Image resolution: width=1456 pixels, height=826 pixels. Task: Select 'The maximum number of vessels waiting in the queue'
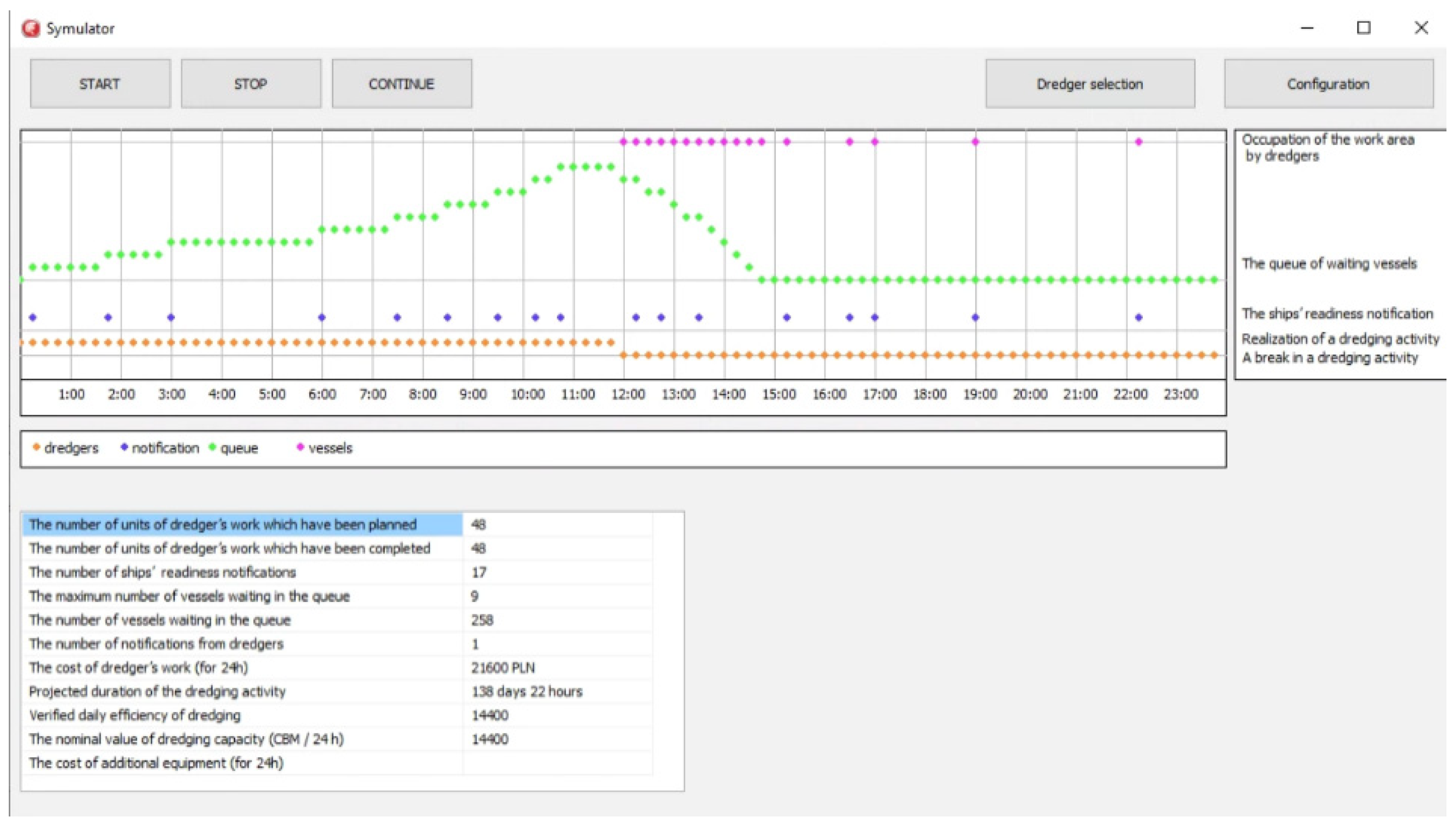(337, 596)
